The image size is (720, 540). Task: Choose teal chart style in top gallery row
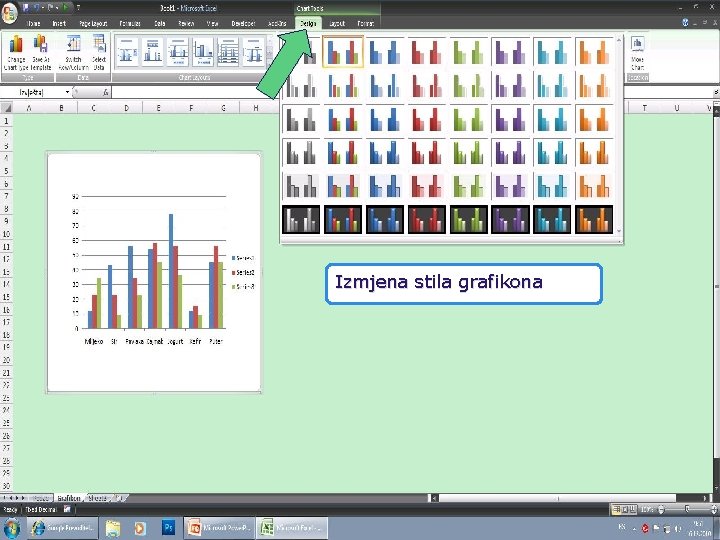(x=552, y=52)
